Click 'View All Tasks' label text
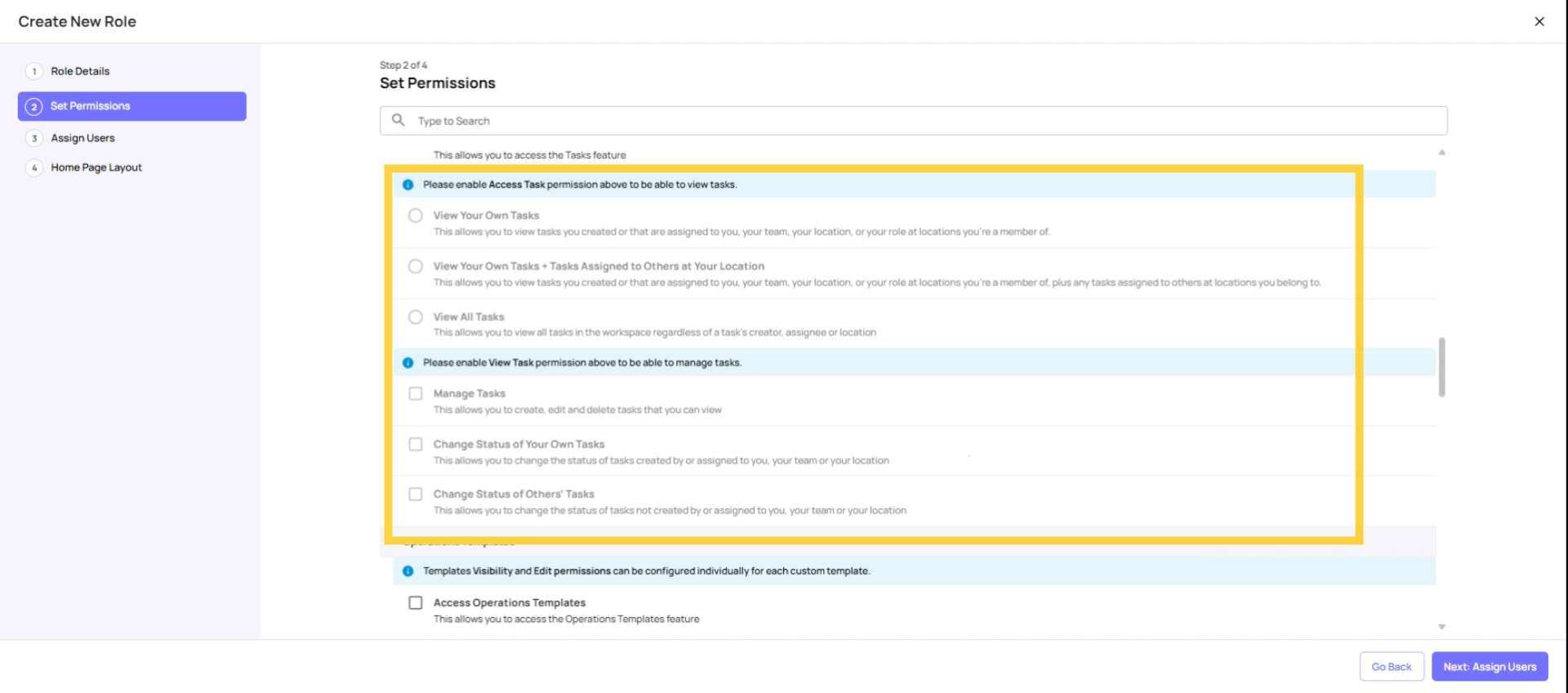Screen dimensions: 1568x693 [x=469, y=317]
